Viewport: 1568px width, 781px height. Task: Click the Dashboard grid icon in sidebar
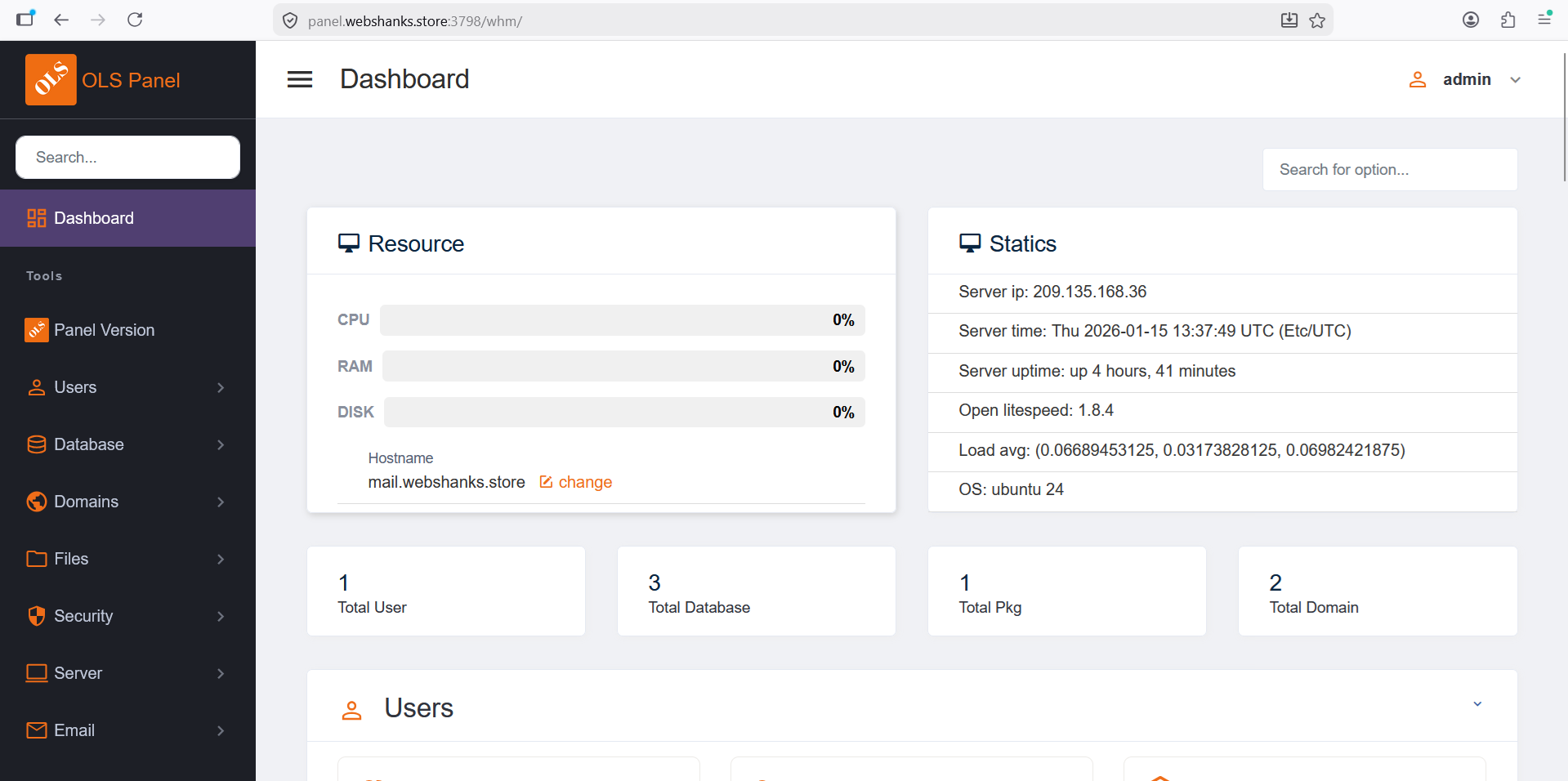pyautogui.click(x=37, y=218)
